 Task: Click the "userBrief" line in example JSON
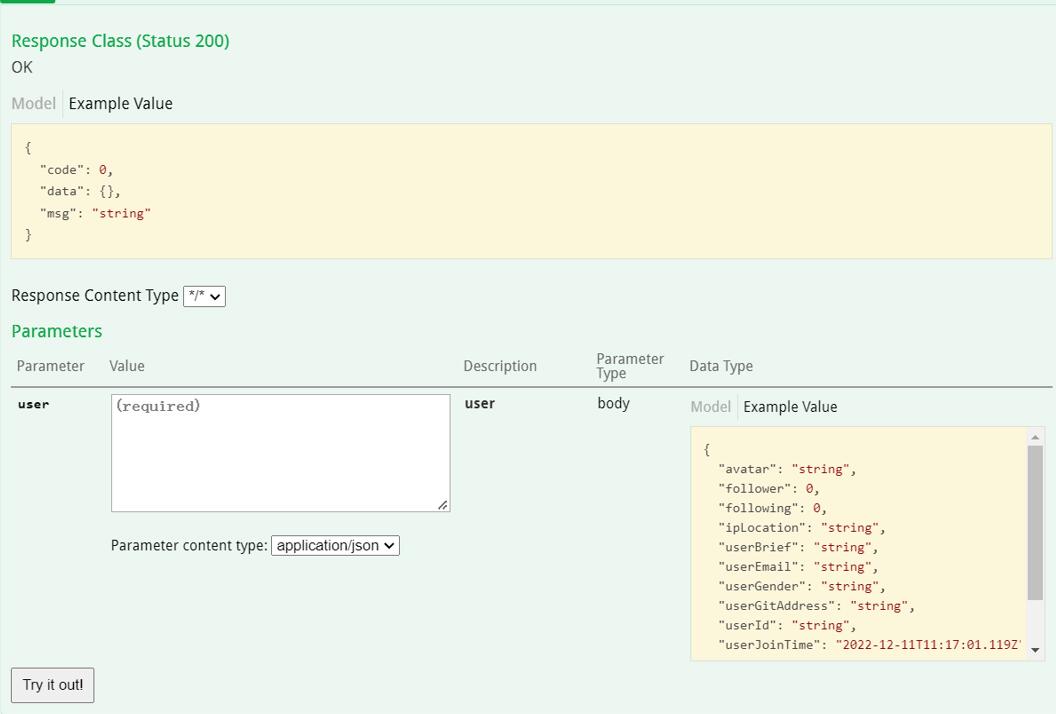[x=797, y=547]
